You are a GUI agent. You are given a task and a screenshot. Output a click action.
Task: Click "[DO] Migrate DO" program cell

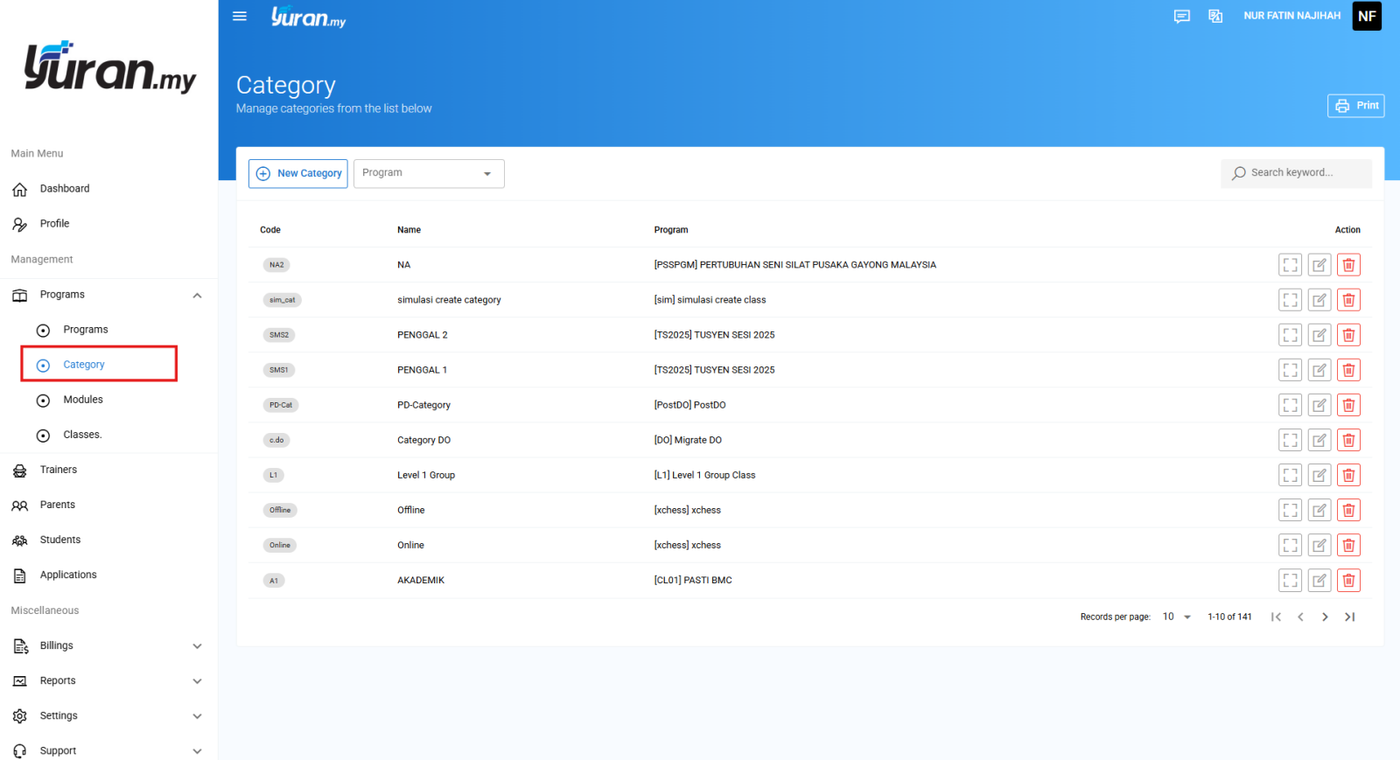pyautogui.click(x=688, y=440)
